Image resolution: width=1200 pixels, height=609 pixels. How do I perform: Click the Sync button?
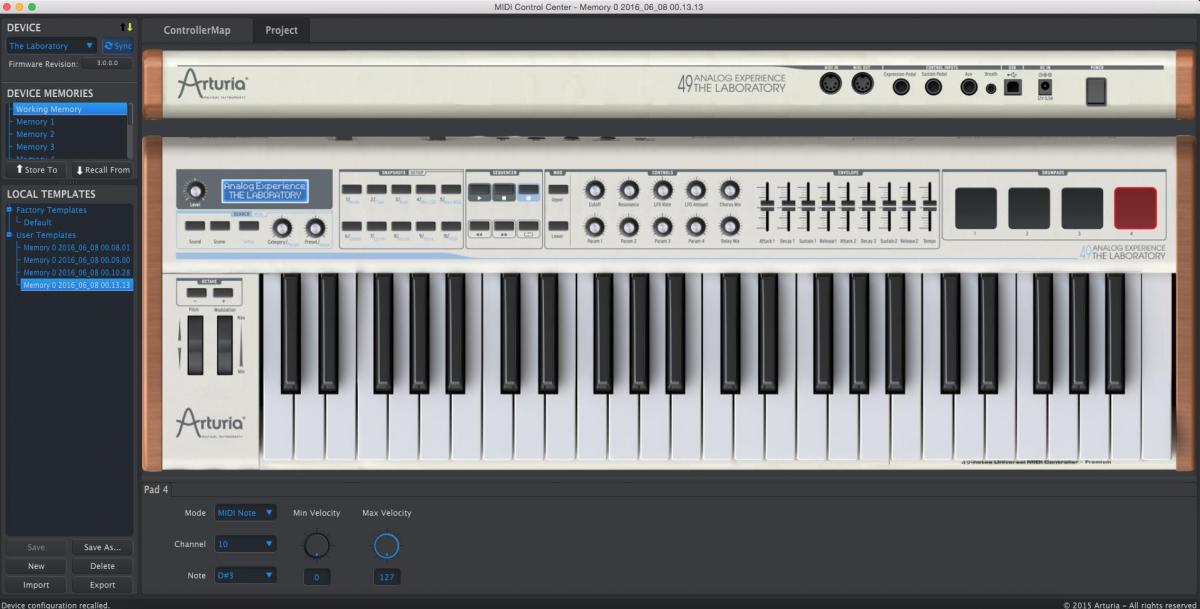pos(117,46)
